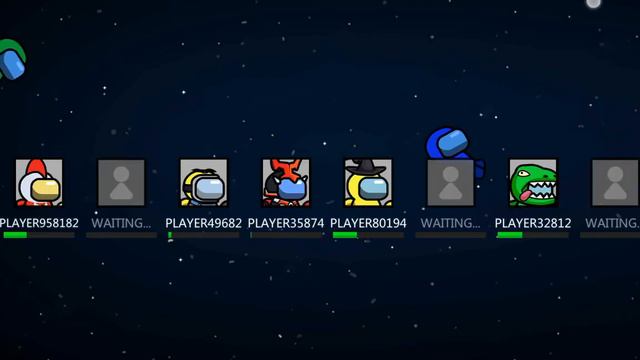Click the loading progress bar under PLAYER958182
The image size is (640, 360).
(x=39, y=235)
